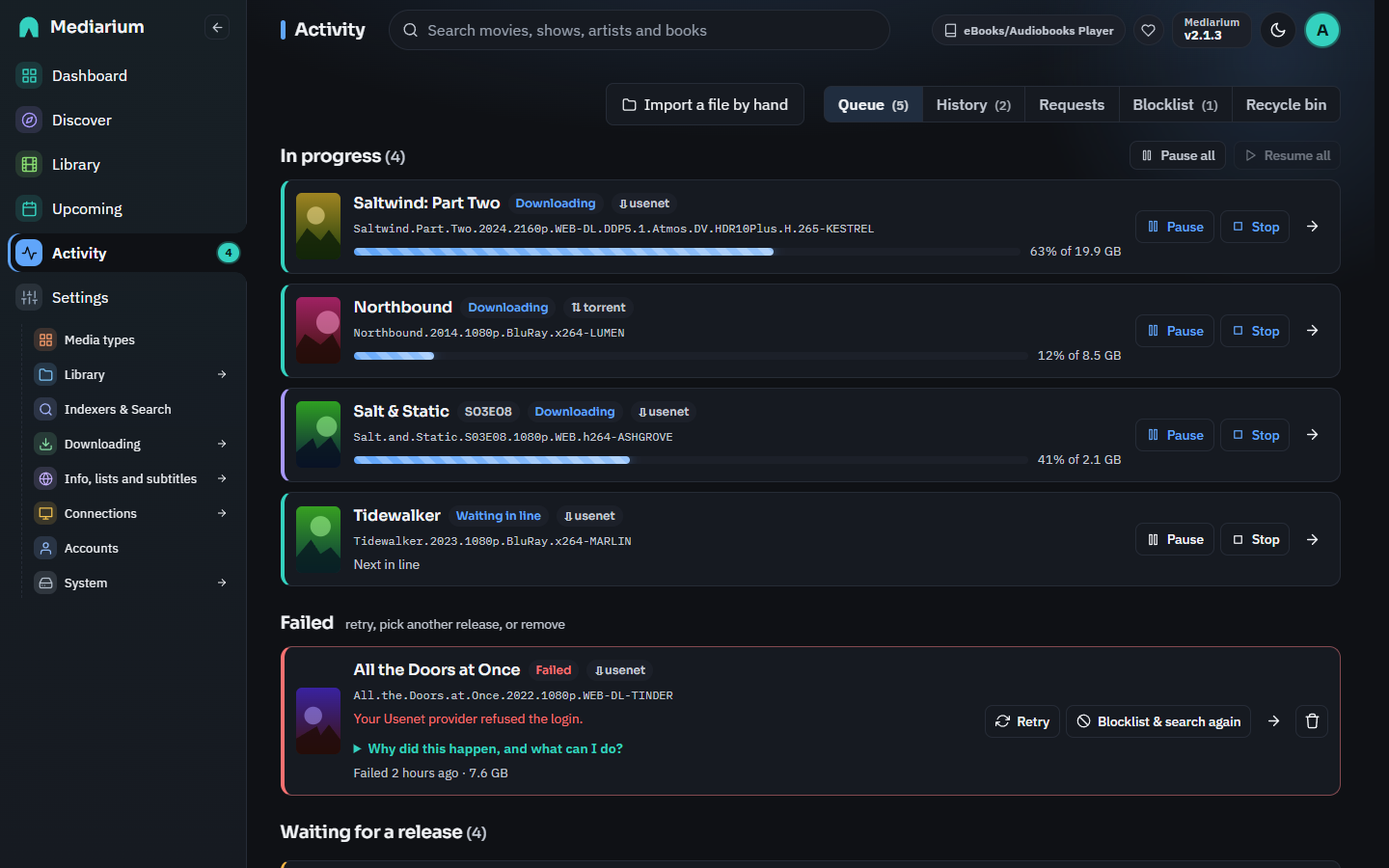Expand Info, lists and subtitles submenu

[222, 478]
